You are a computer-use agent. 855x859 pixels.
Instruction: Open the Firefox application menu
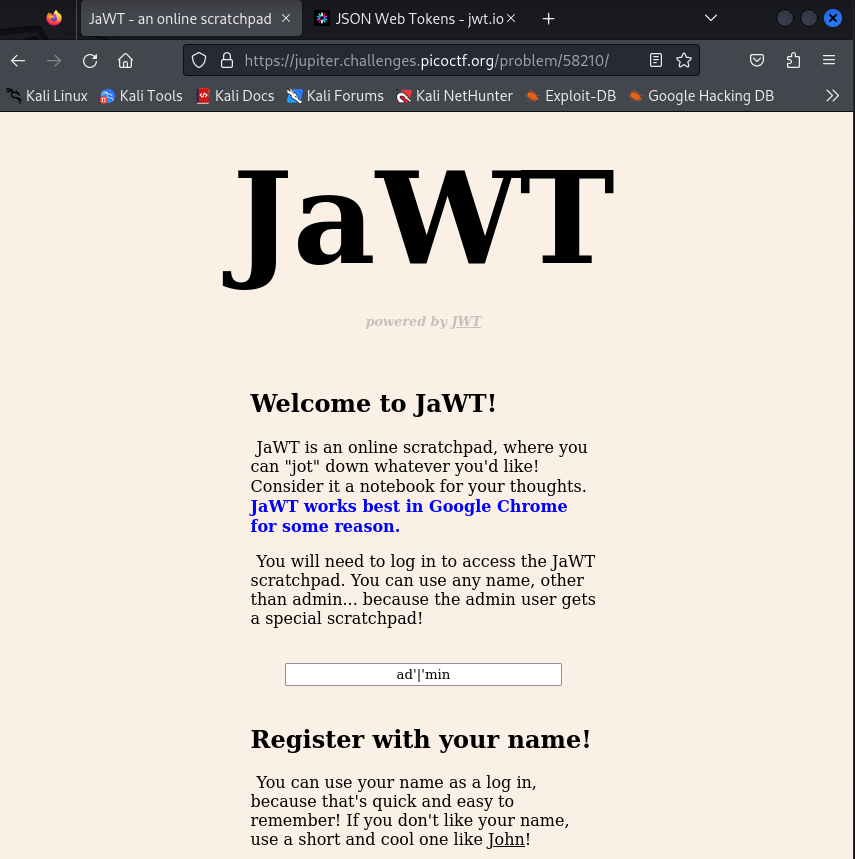[829, 60]
